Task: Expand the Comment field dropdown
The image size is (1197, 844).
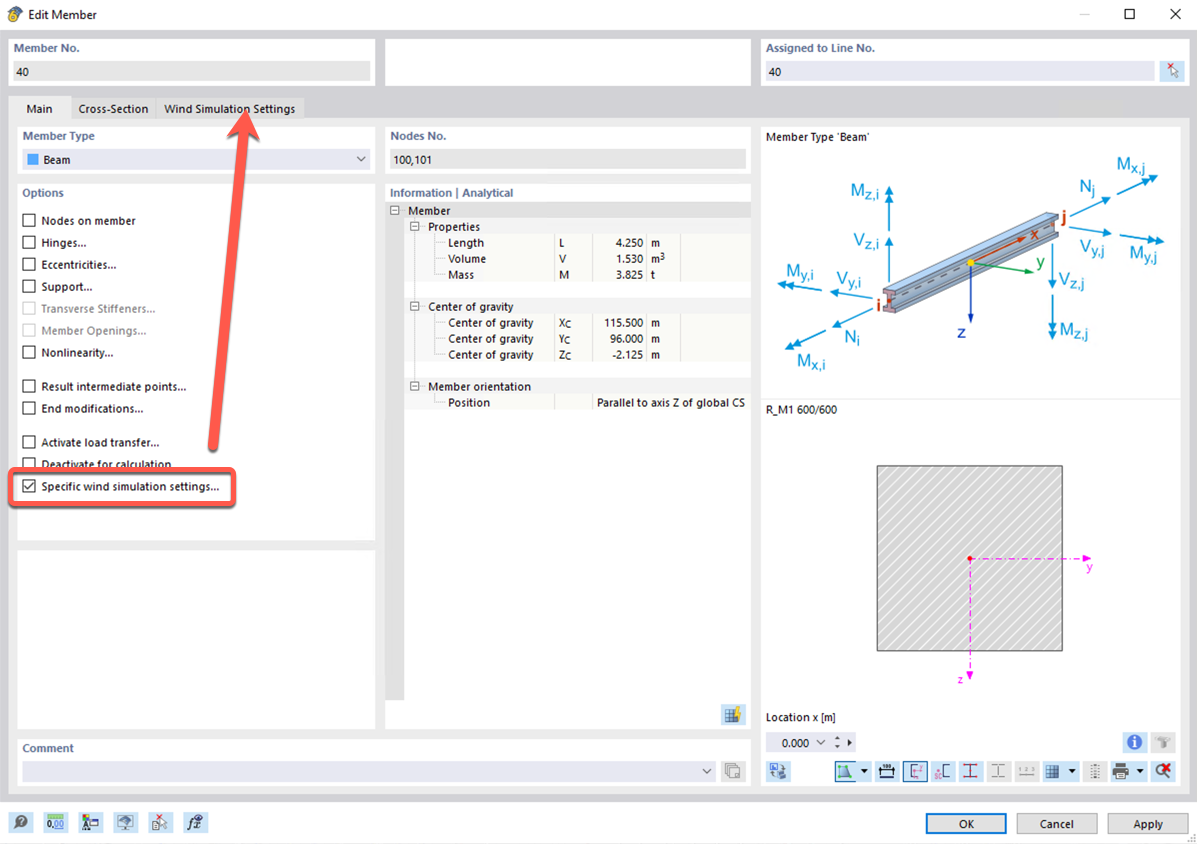Action: [708, 769]
